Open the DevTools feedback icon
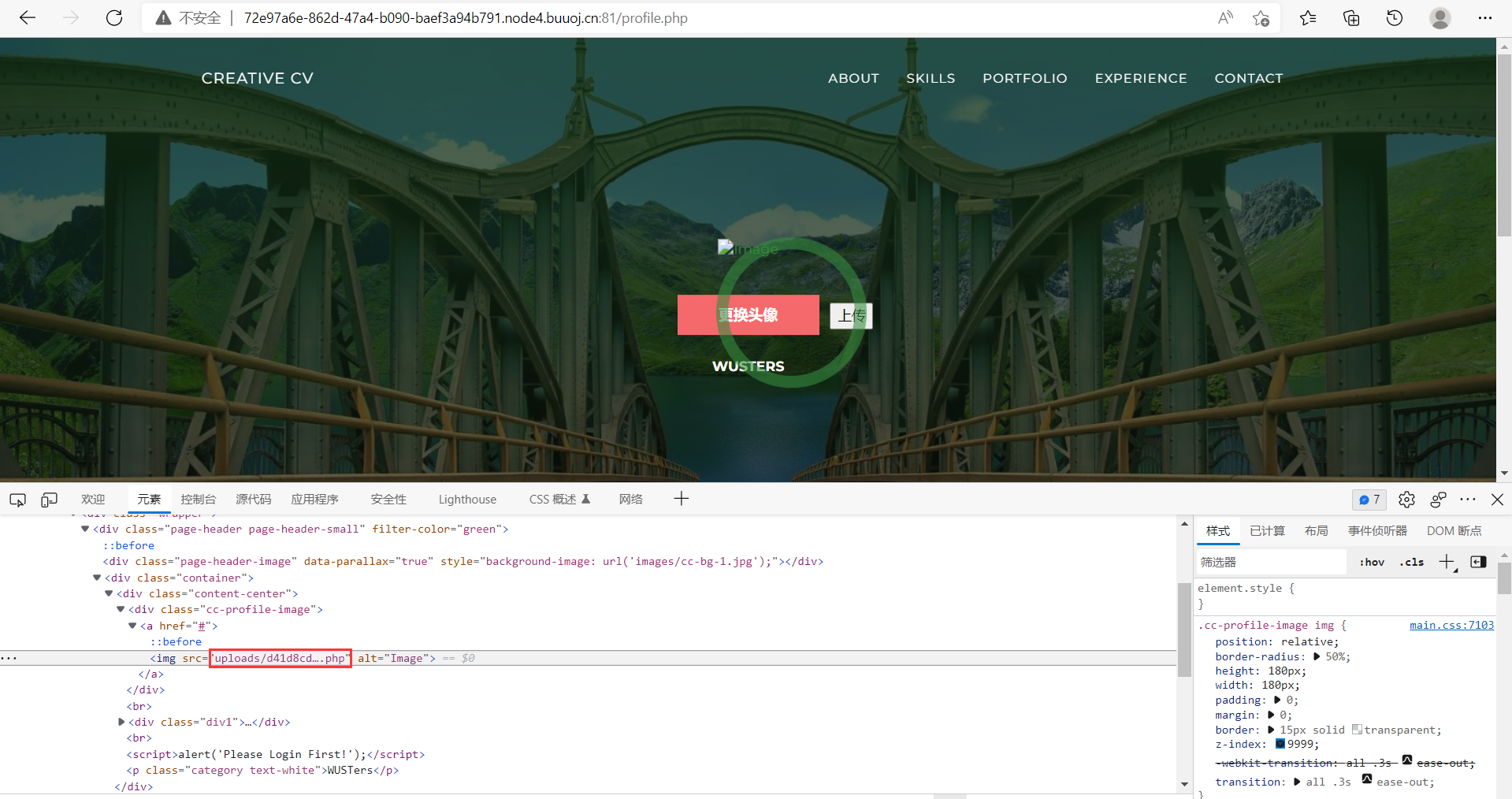1512x799 pixels. pos(1438,500)
